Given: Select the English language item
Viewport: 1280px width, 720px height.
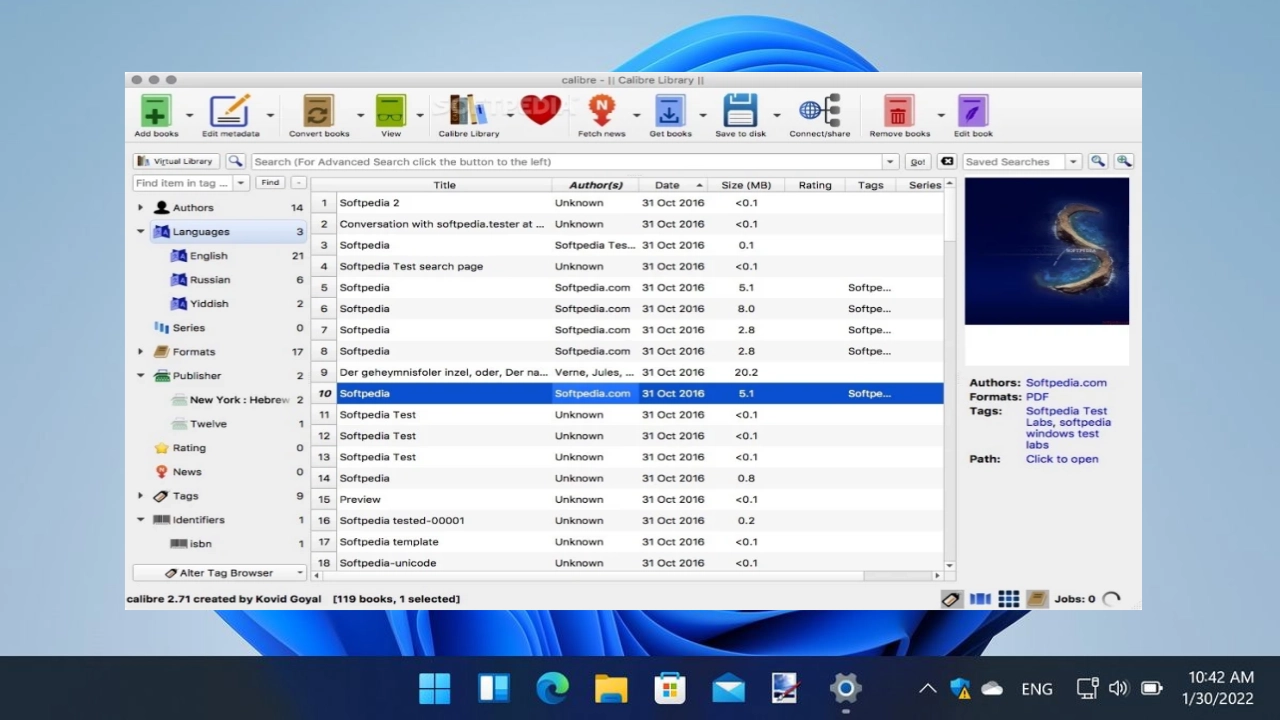Looking at the screenshot, I should (208, 256).
